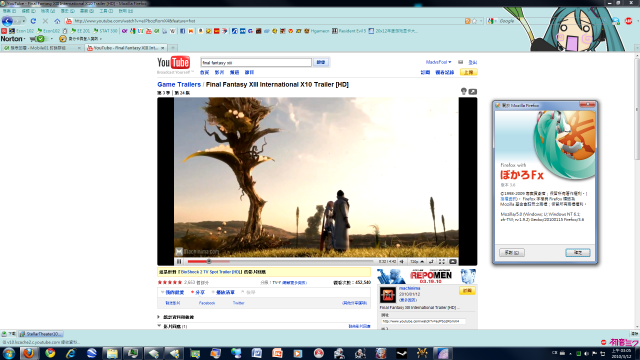The width and height of the screenshot is (640, 360).
Task: Toggle the player expand-size button
Action: pyautogui.click(x=431, y=262)
